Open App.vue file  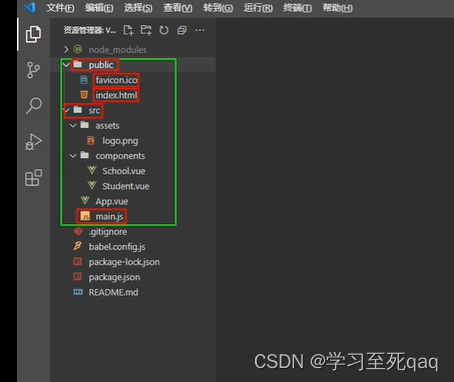point(112,202)
